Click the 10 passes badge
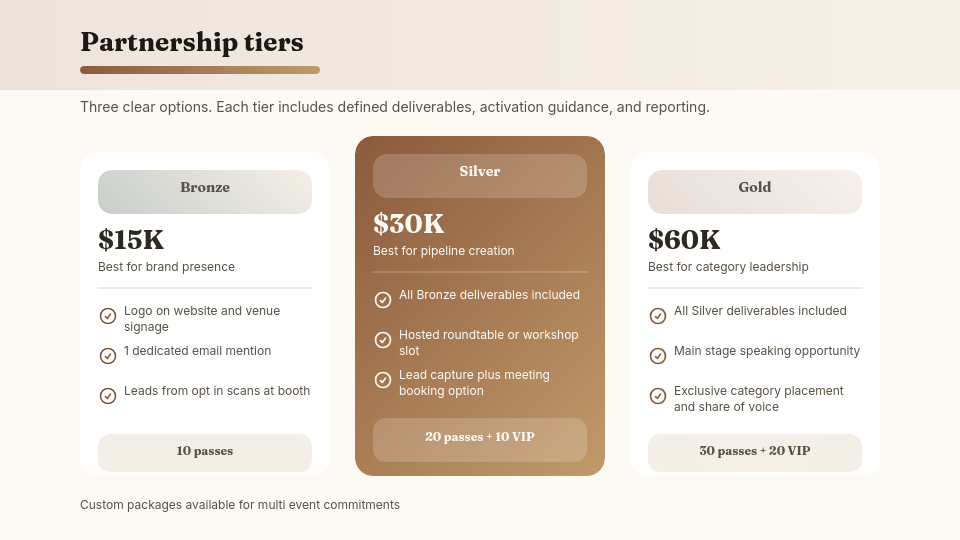Image resolution: width=960 pixels, height=540 pixels. coord(205,452)
